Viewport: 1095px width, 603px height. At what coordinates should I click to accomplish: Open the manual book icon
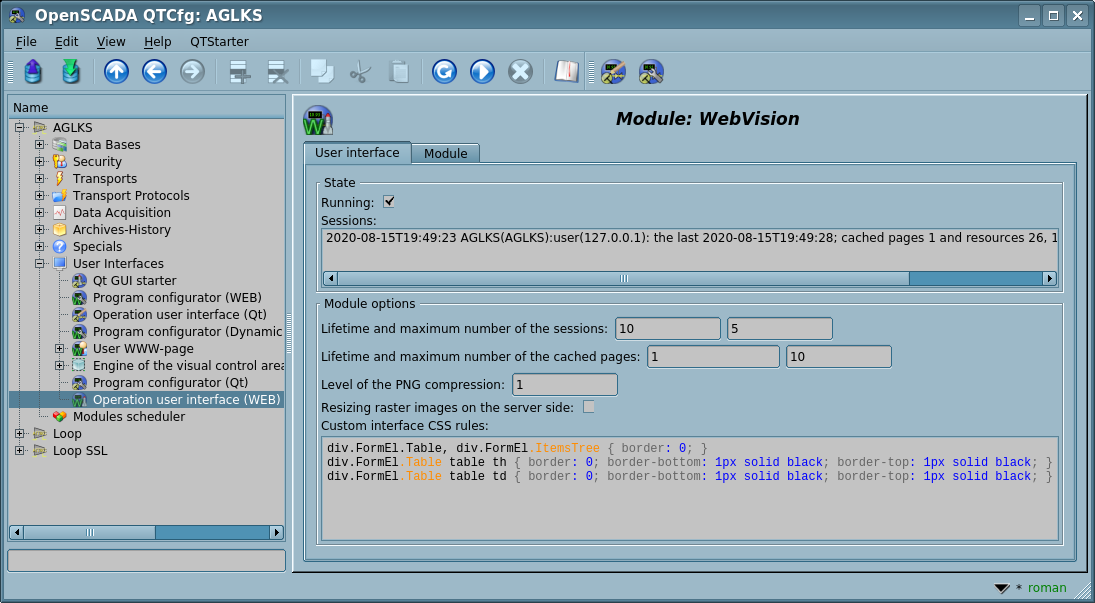point(566,71)
